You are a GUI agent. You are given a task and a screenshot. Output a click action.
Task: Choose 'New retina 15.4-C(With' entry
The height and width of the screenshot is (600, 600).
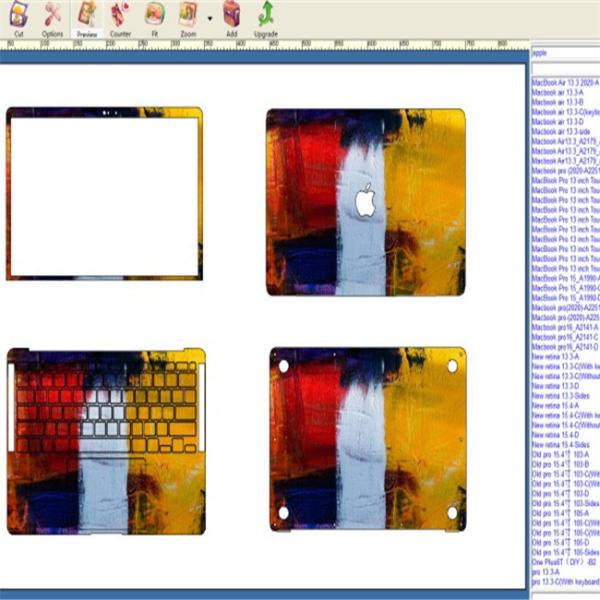click(565, 415)
